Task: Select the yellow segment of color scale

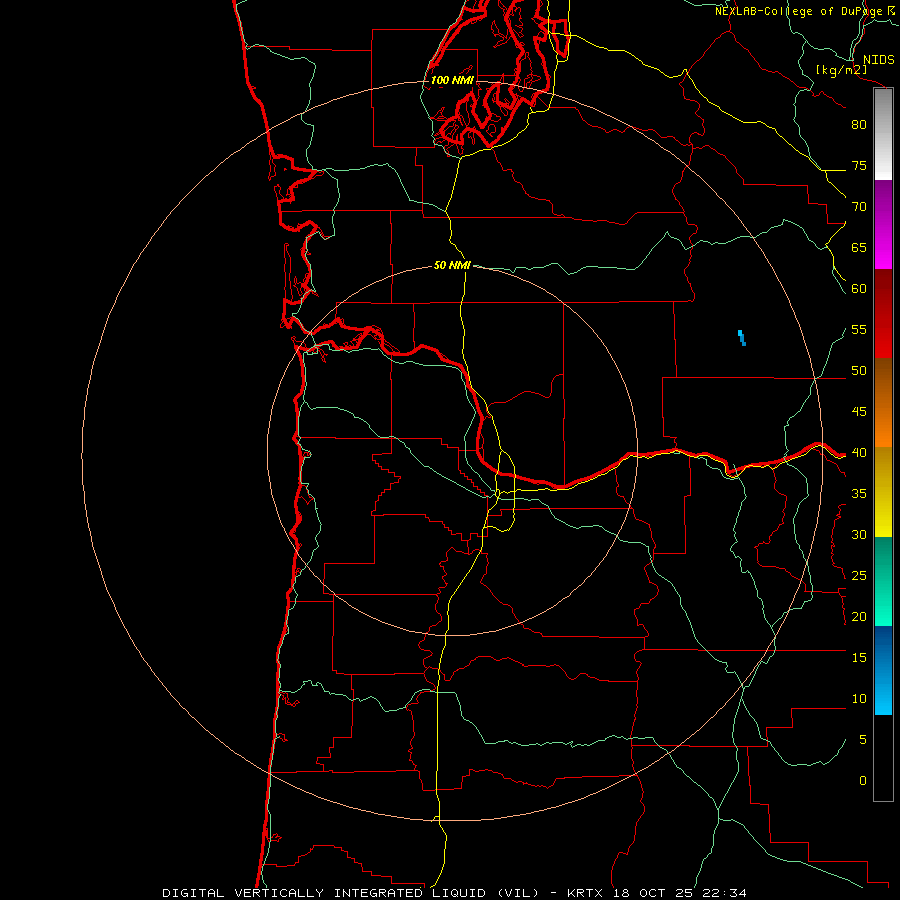Action: [883, 492]
